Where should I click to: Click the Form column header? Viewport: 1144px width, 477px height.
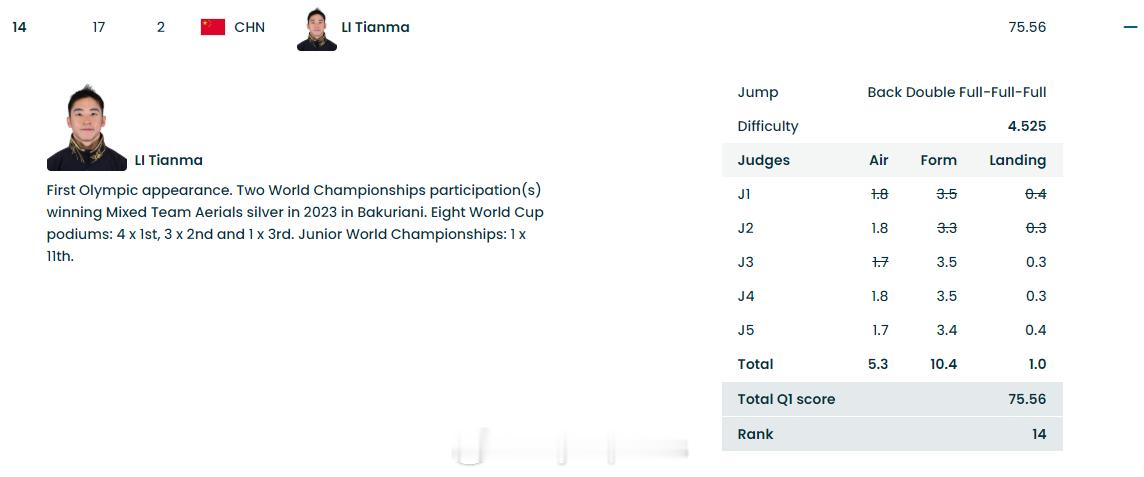[x=938, y=160]
